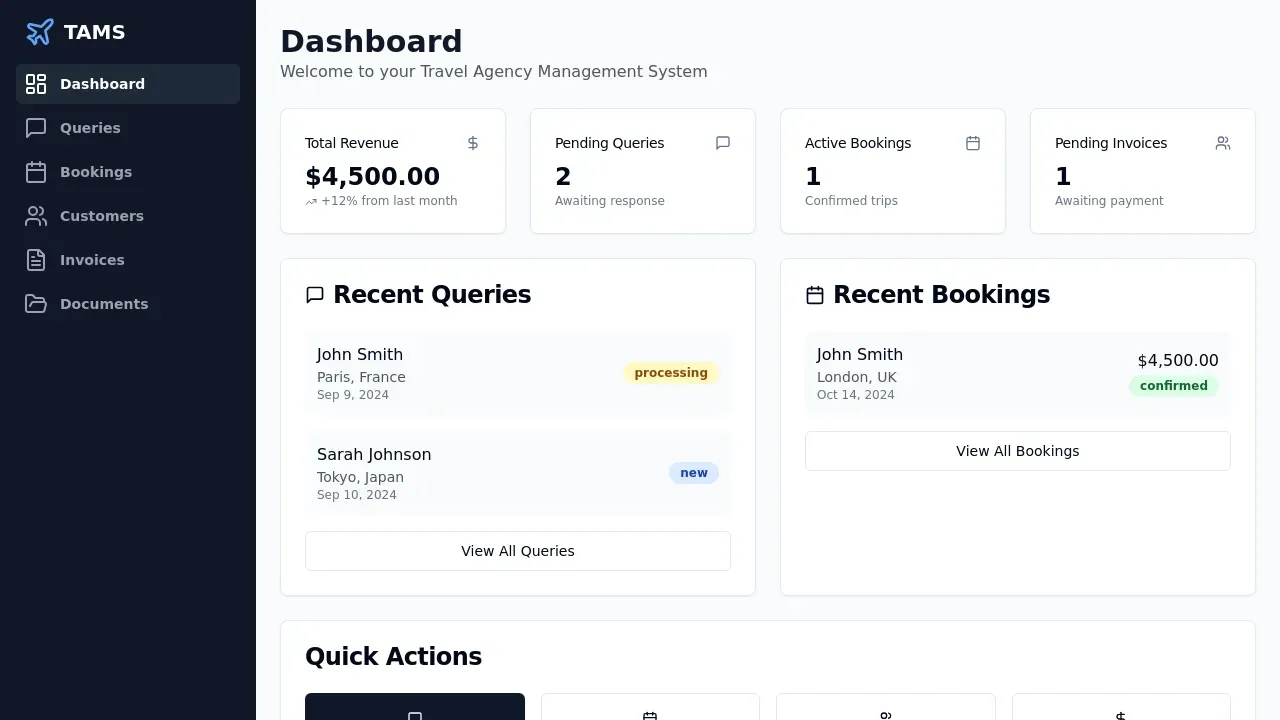Click the green confirmed status badge

(1173, 386)
